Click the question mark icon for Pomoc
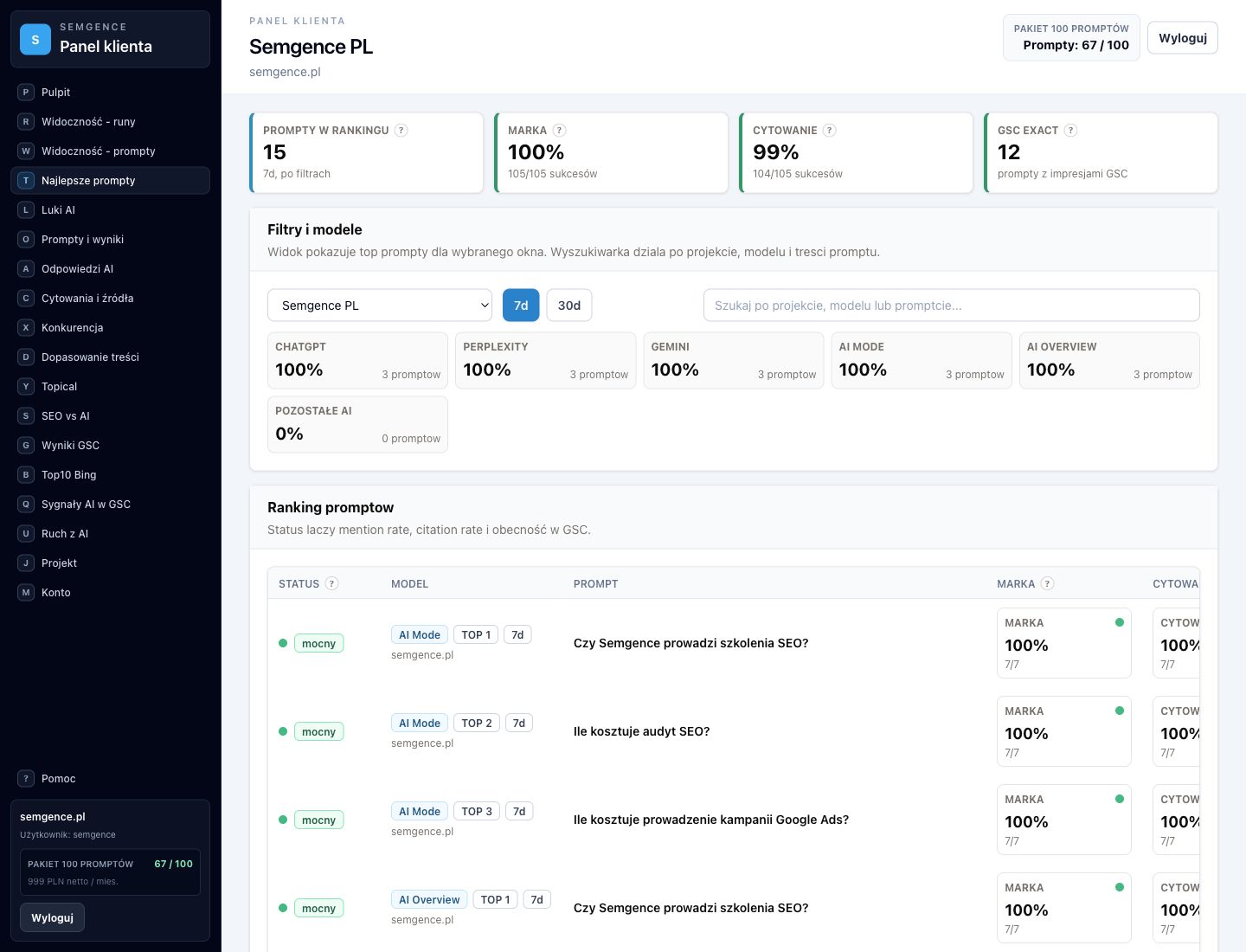1246x952 pixels. coord(26,778)
